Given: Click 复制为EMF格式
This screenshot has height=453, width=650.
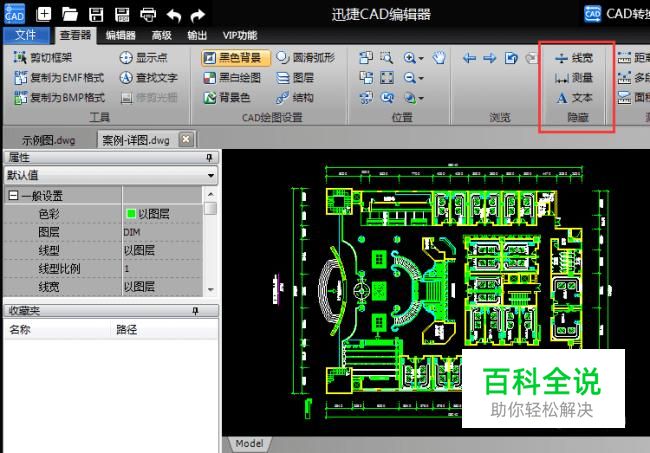Looking at the screenshot, I should [x=59, y=78].
